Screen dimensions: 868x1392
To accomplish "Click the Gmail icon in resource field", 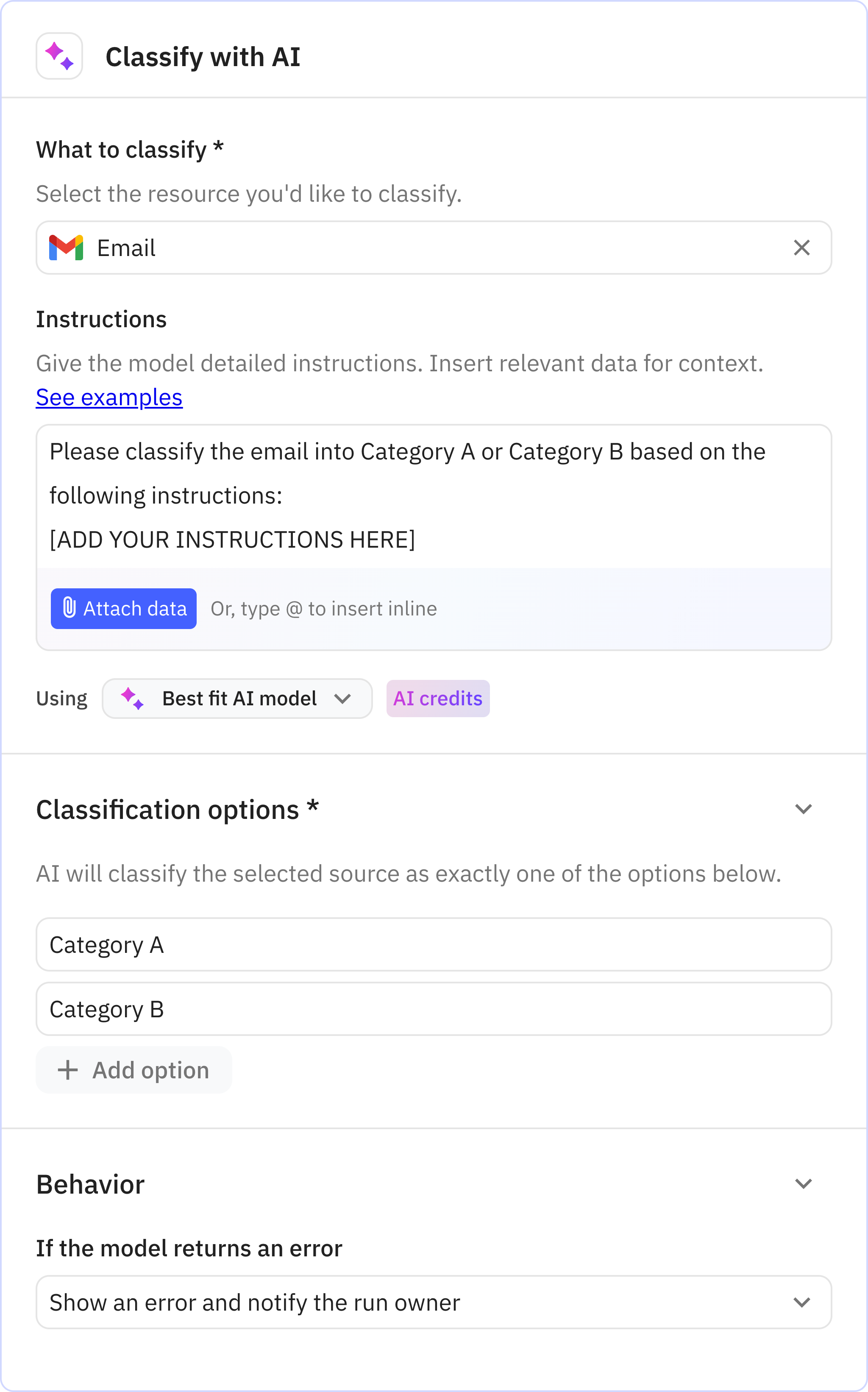I will click(66, 248).
